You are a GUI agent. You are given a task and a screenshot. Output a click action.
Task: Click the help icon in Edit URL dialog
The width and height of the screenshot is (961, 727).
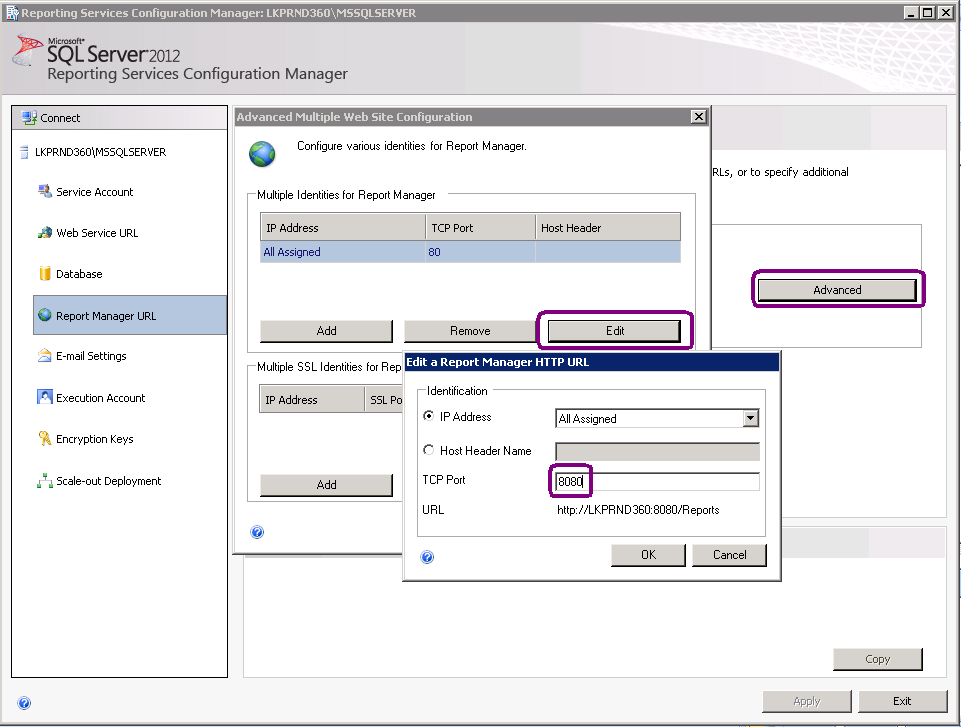[x=427, y=557]
